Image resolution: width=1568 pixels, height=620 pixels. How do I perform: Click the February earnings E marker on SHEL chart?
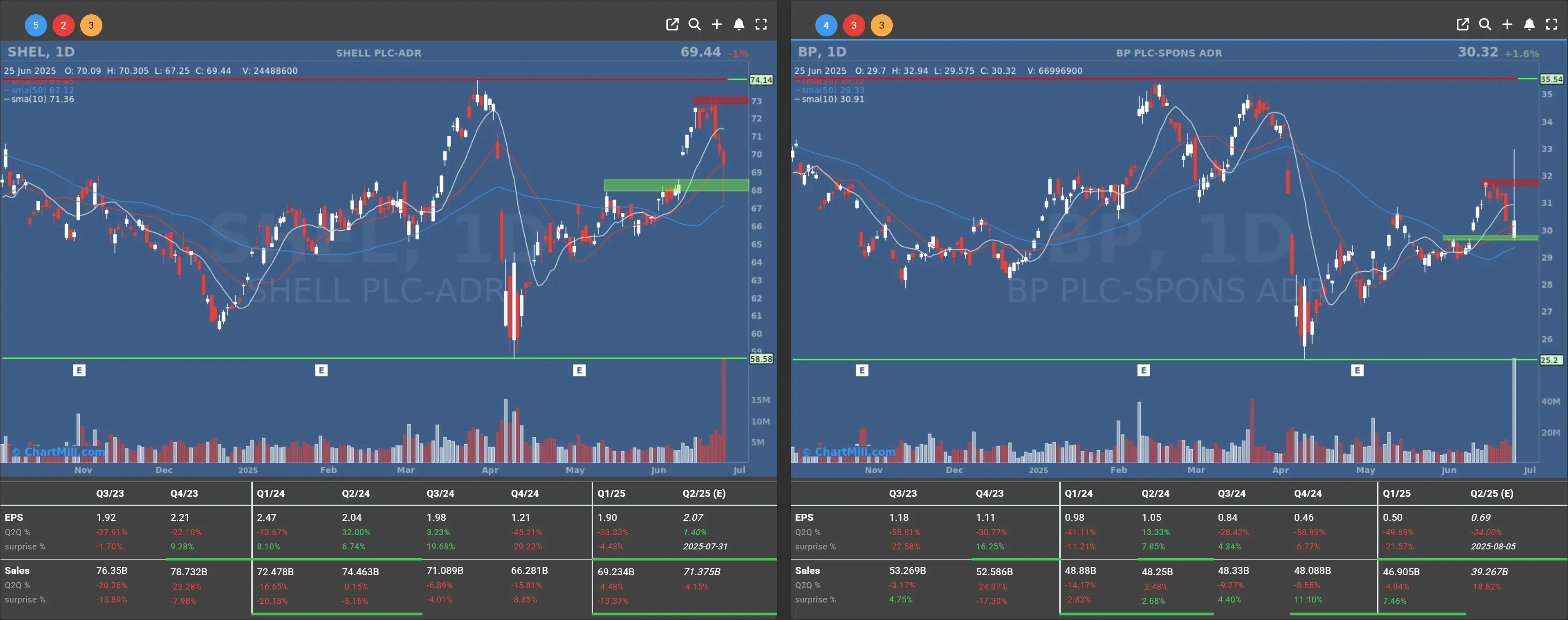pos(321,370)
